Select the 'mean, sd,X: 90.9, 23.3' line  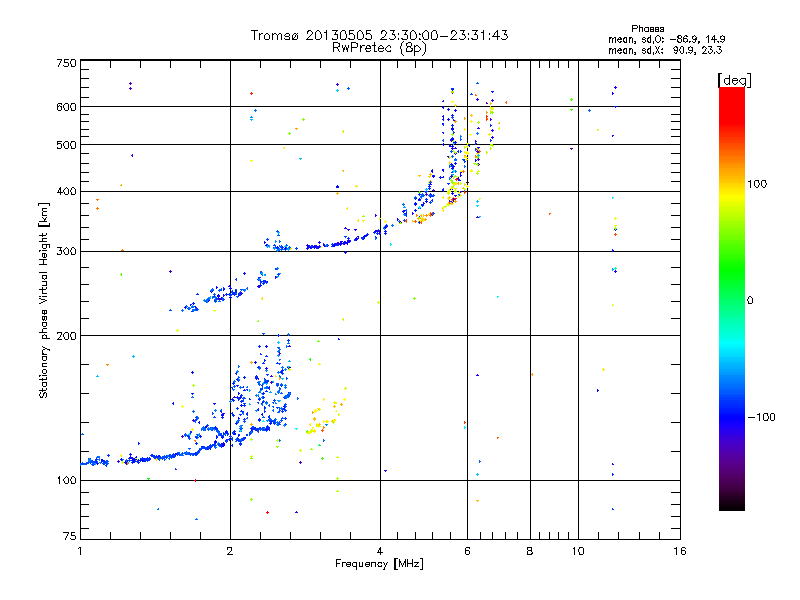[665, 50]
